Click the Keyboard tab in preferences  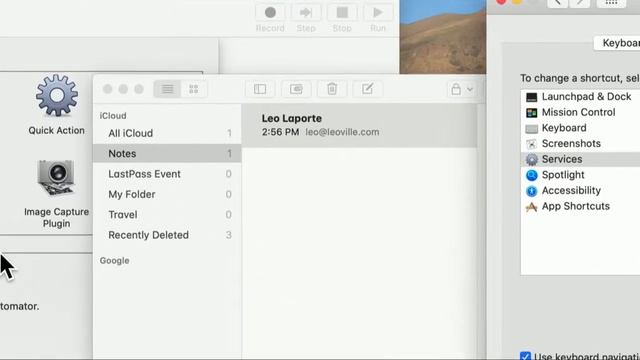point(617,43)
